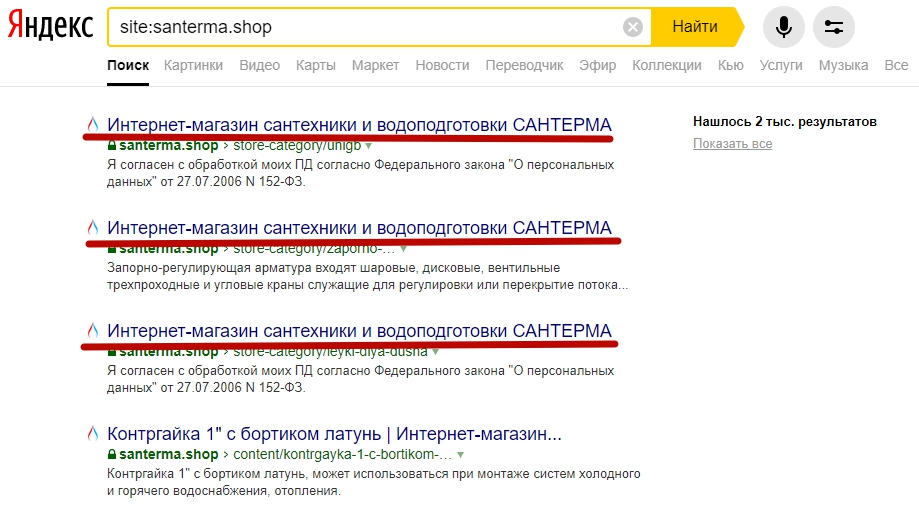Switch to the Кью tab
919x513 pixels.
pyautogui.click(x=730, y=65)
